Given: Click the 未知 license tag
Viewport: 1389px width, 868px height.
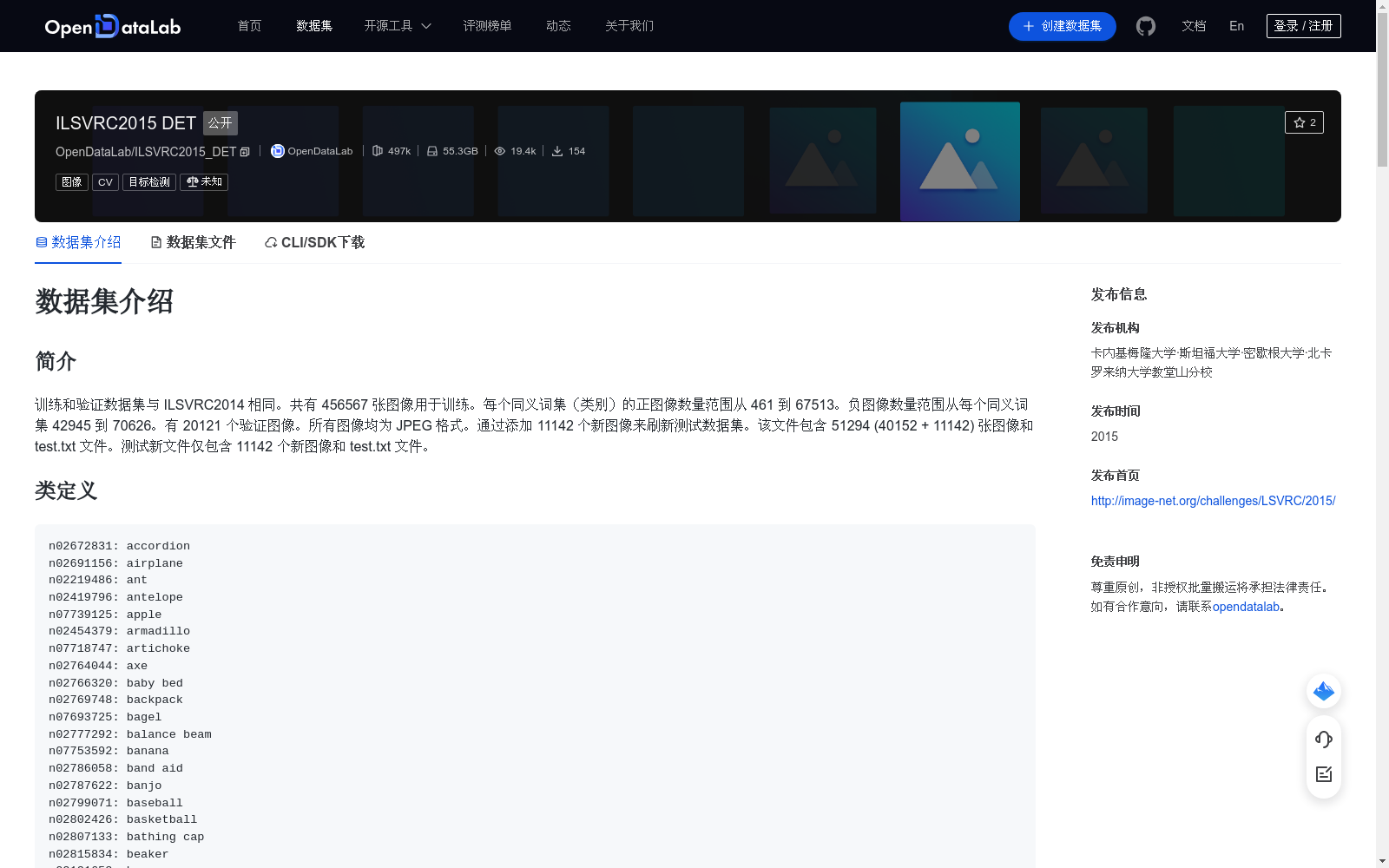Looking at the screenshot, I should pyautogui.click(x=204, y=182).
